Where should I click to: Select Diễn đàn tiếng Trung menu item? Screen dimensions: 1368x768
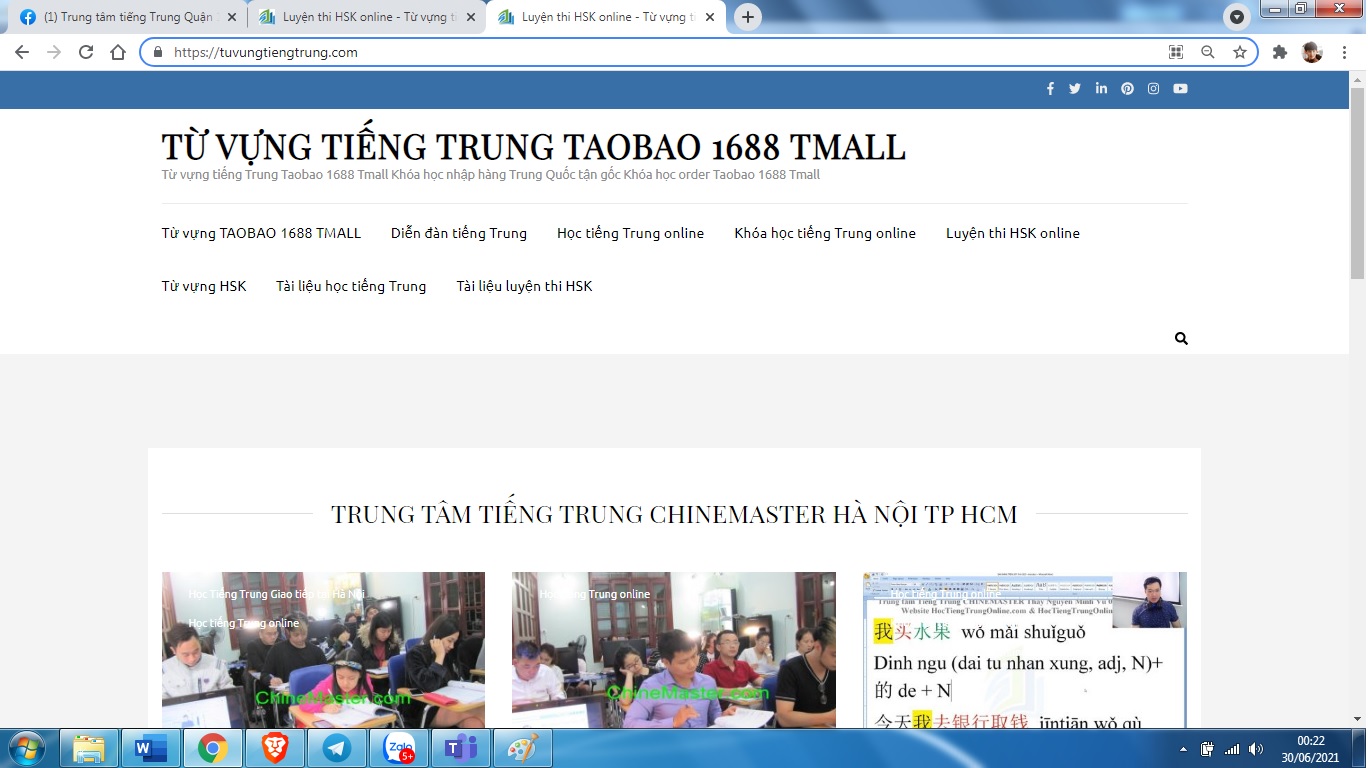(x=458, y=233)
